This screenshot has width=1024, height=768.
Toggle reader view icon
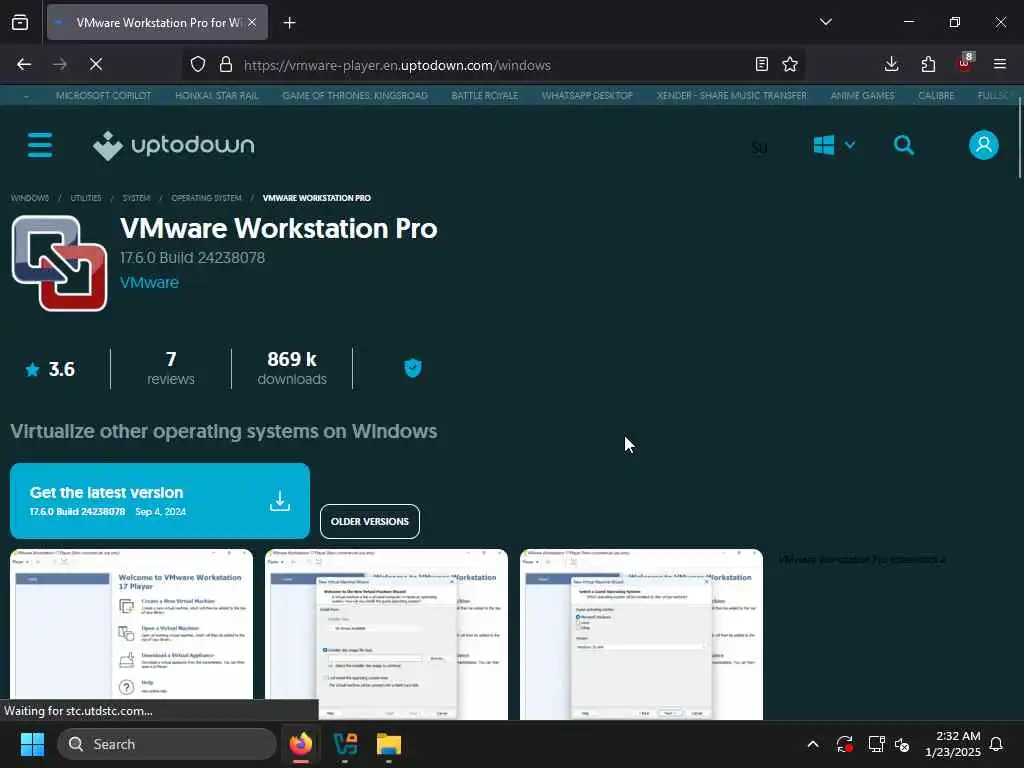[x=761, y=64]
